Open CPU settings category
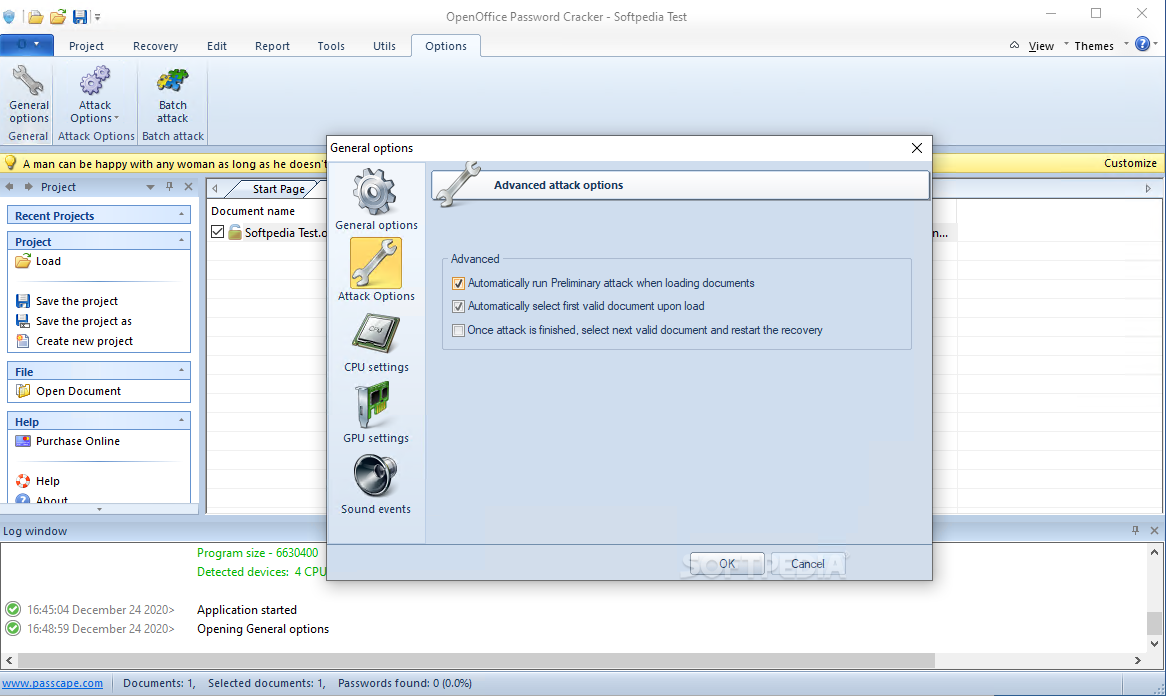 376,341
